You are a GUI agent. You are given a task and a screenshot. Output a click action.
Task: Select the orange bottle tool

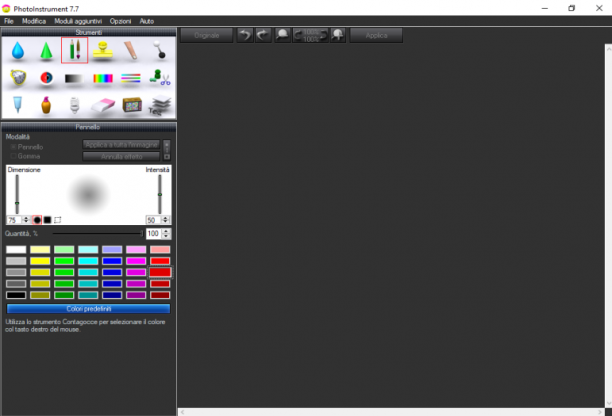(x=46, y=105)
